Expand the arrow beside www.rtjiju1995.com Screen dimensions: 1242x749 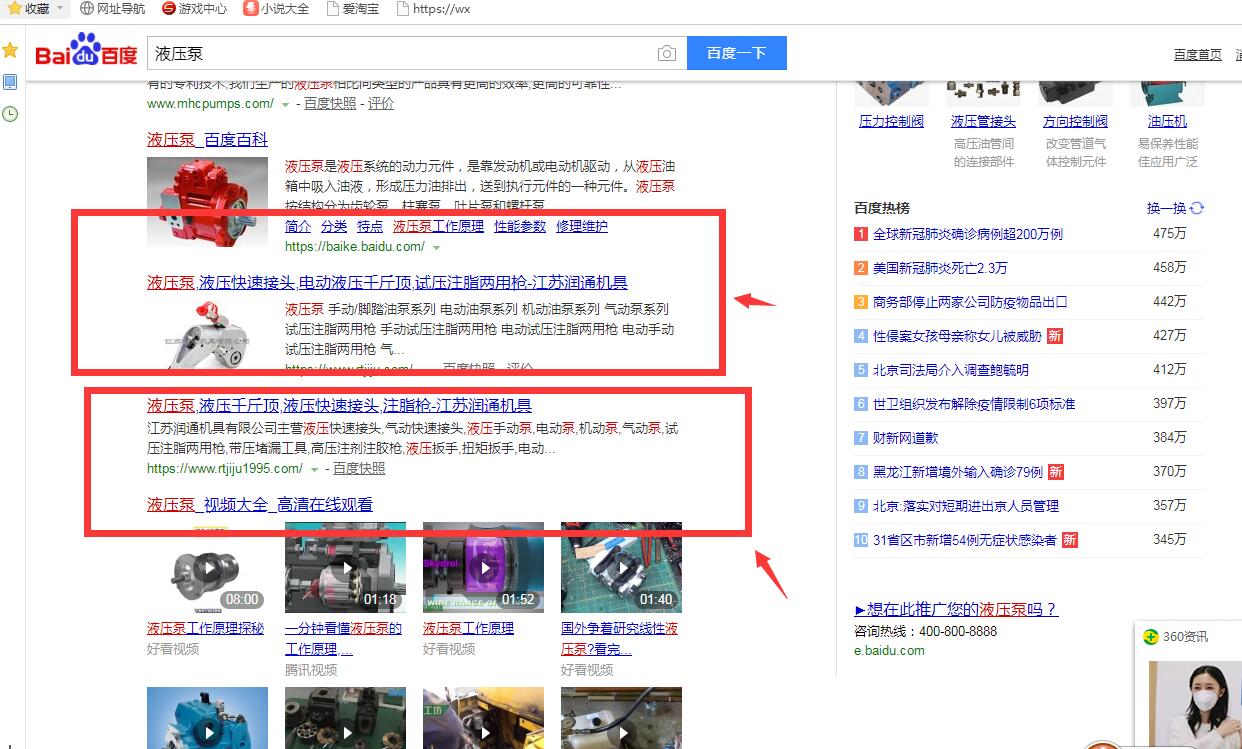pos(314,469)
